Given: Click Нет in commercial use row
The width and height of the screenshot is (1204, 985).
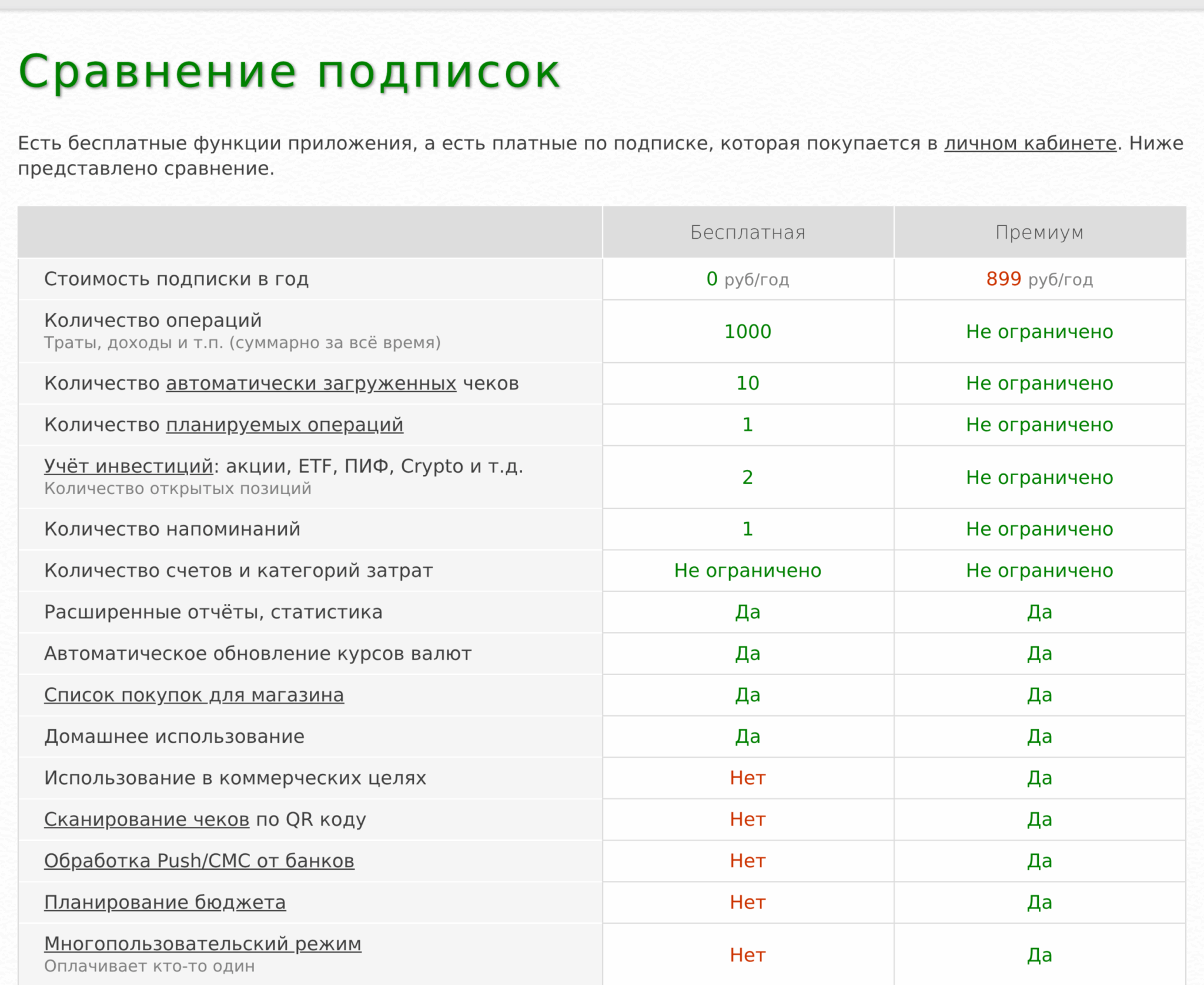Looking at the screenshot, I should 748,778.
